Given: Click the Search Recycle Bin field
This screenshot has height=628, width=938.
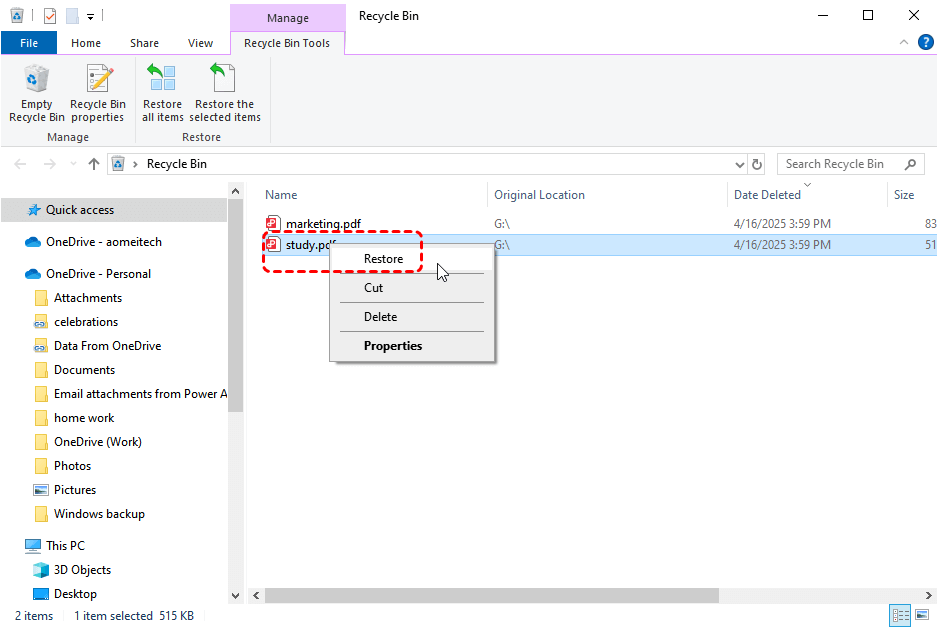Looking at the screenshot, I should (x=840, y=164).
